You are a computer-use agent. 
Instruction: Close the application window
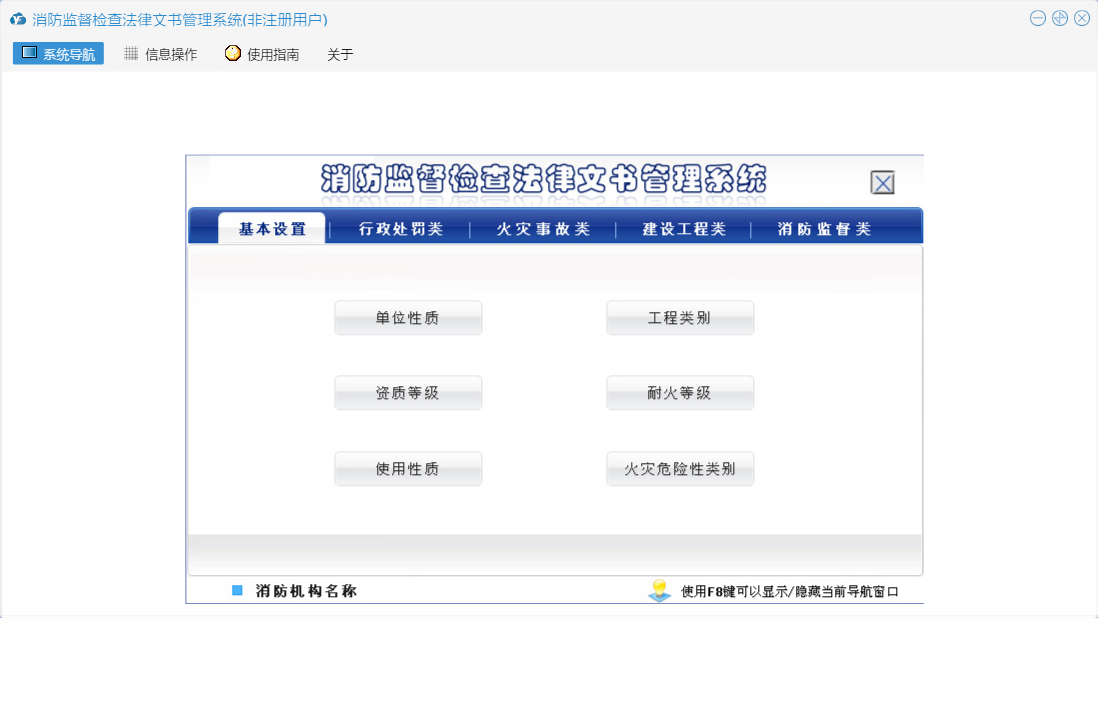(x=1082, y=19)
